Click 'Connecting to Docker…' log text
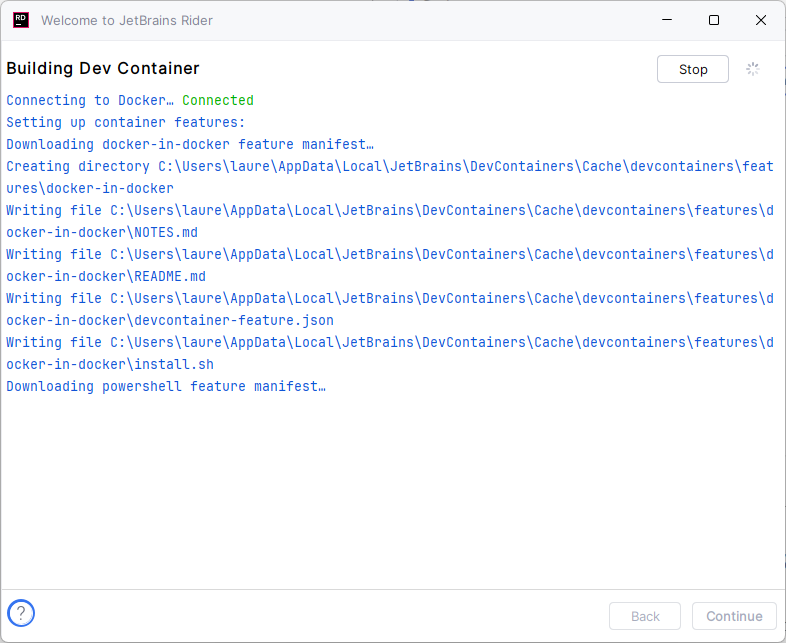 [90, 100]
